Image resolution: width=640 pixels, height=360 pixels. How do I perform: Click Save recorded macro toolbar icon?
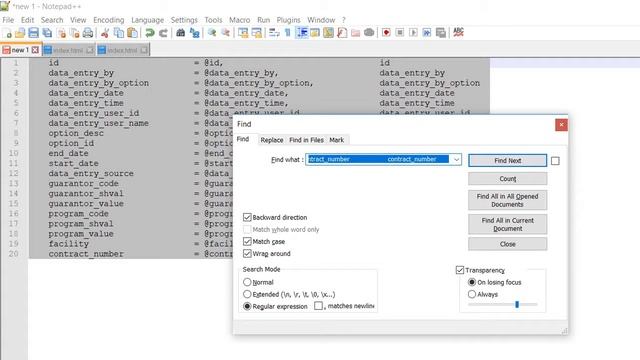coord(440,33)
